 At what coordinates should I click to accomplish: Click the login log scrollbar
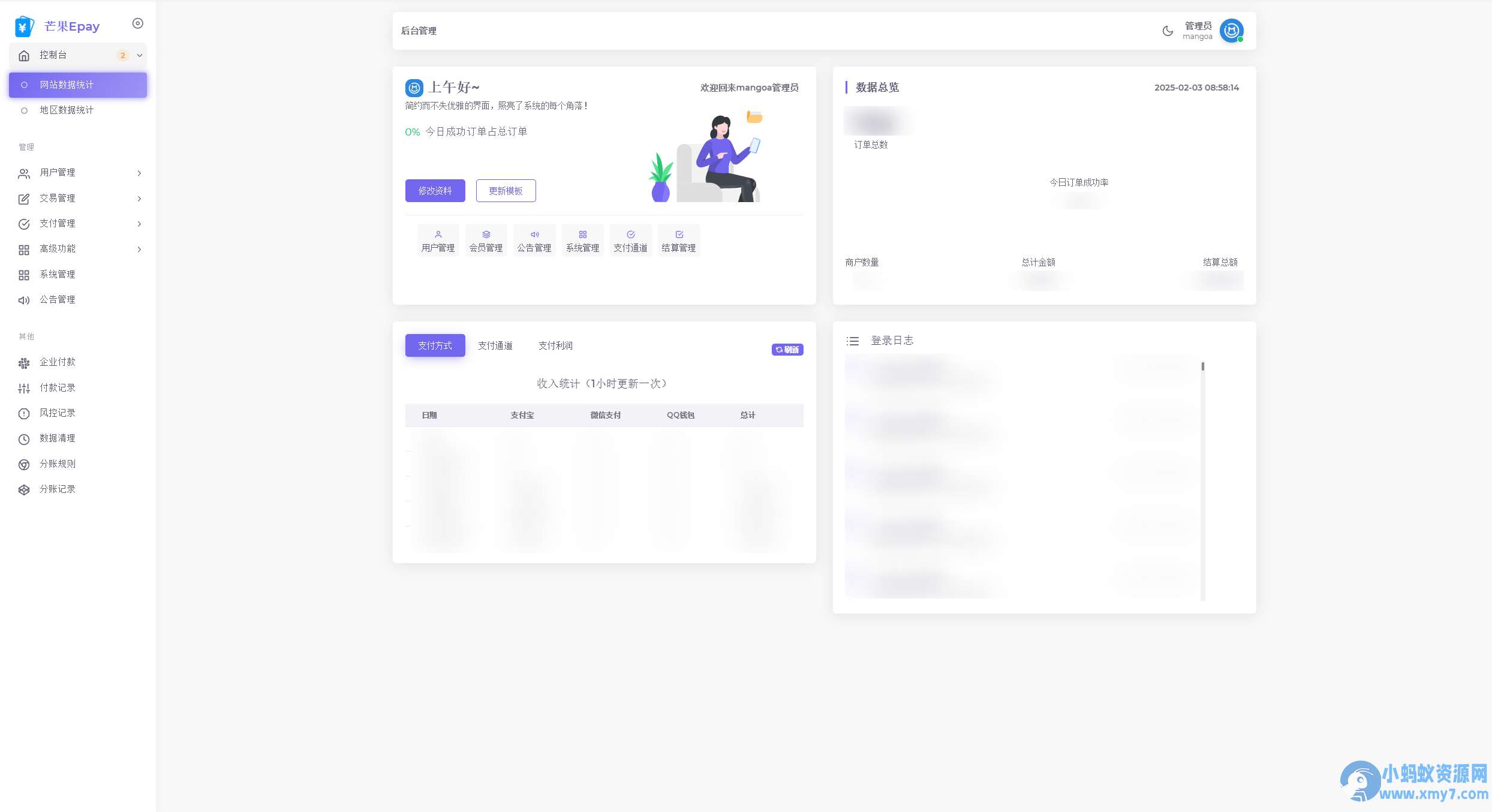point(1202,366)
